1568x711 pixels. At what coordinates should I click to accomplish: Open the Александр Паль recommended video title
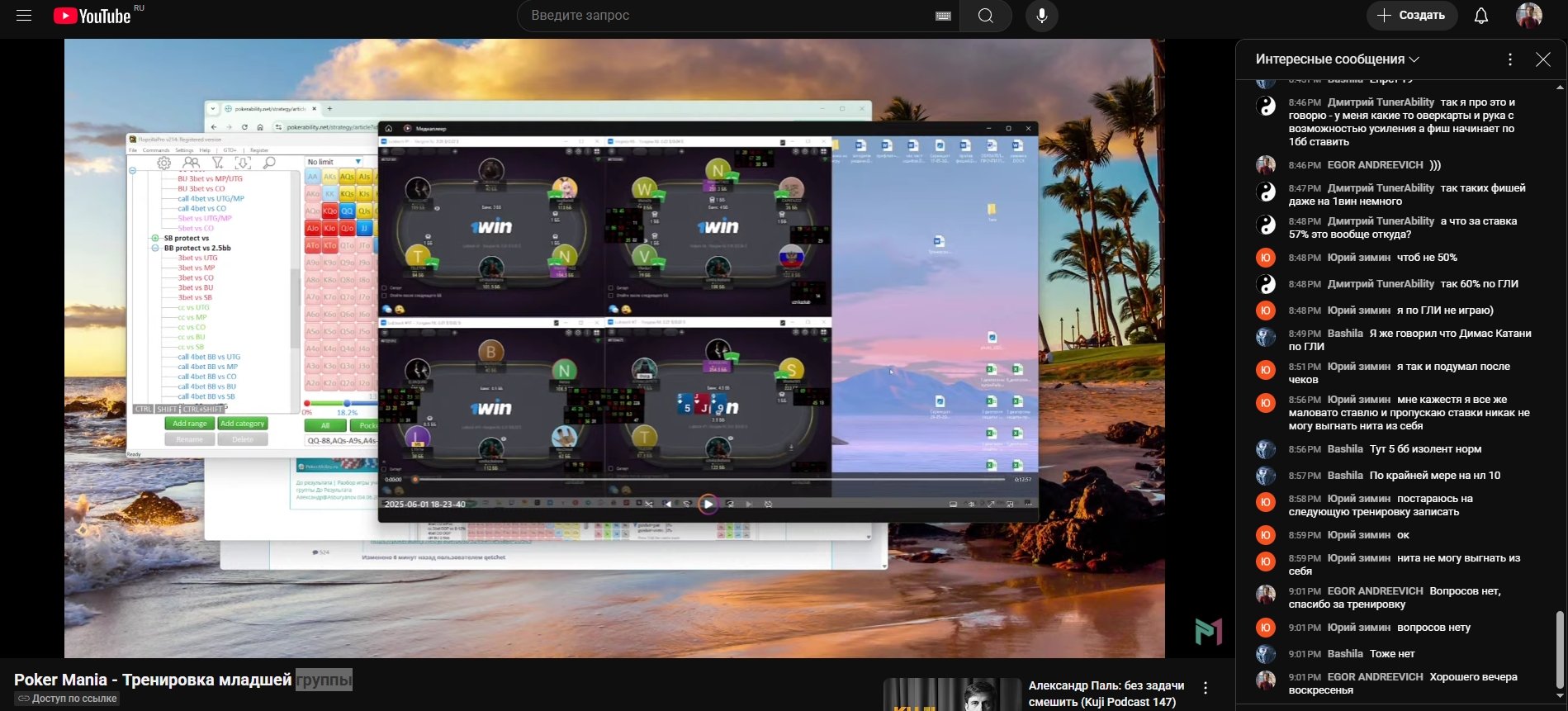1106,694
